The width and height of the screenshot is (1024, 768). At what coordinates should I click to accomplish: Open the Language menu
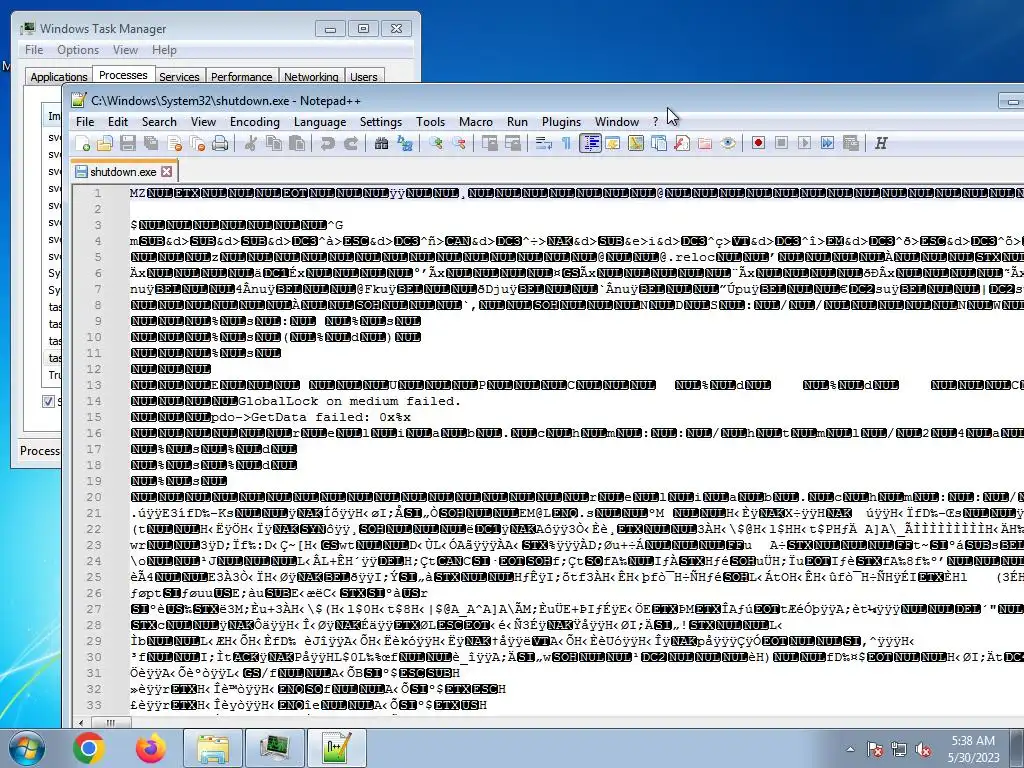[x=320, y=121]
